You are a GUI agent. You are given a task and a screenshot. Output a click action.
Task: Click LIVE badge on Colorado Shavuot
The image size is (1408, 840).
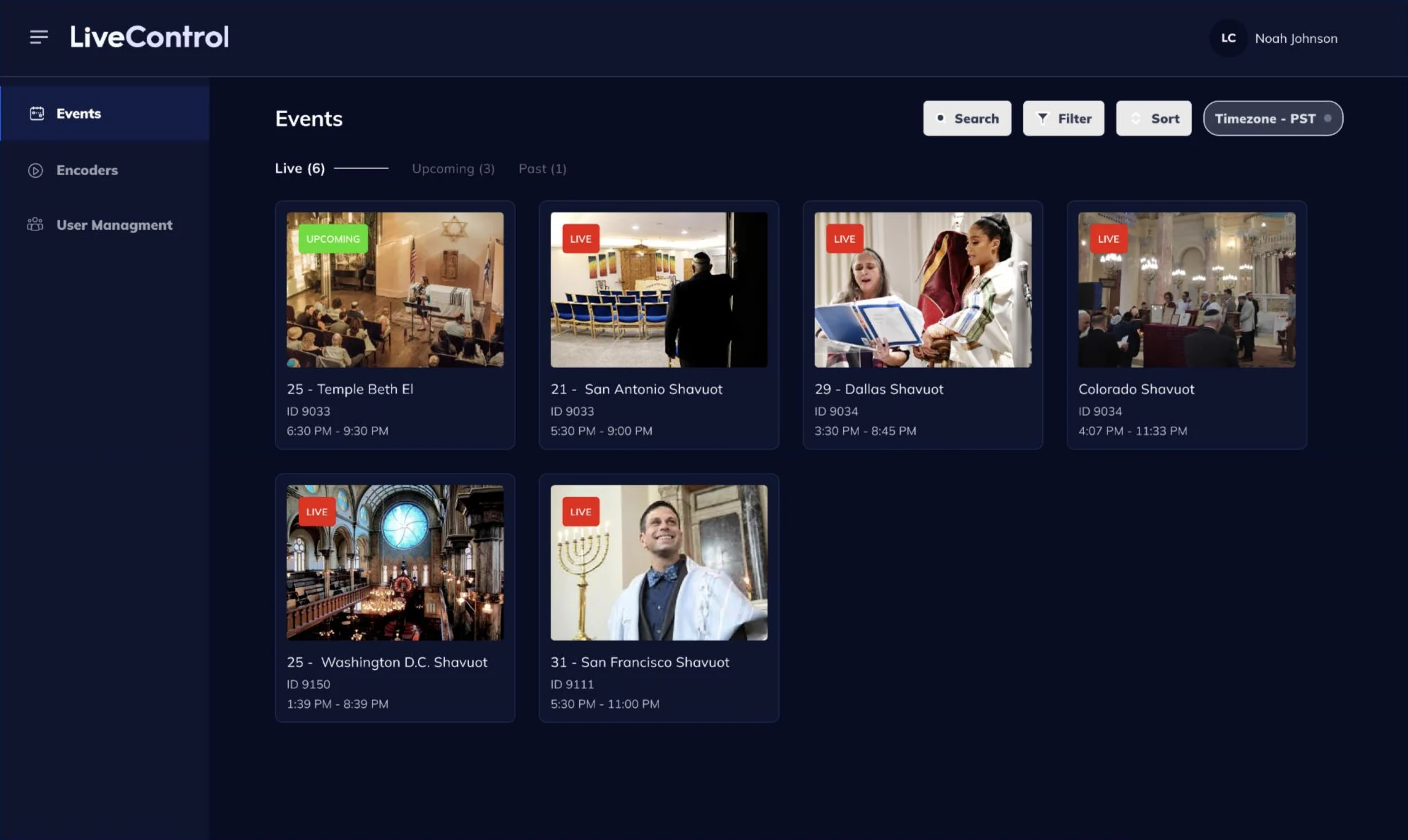[x=1109, y=239]
